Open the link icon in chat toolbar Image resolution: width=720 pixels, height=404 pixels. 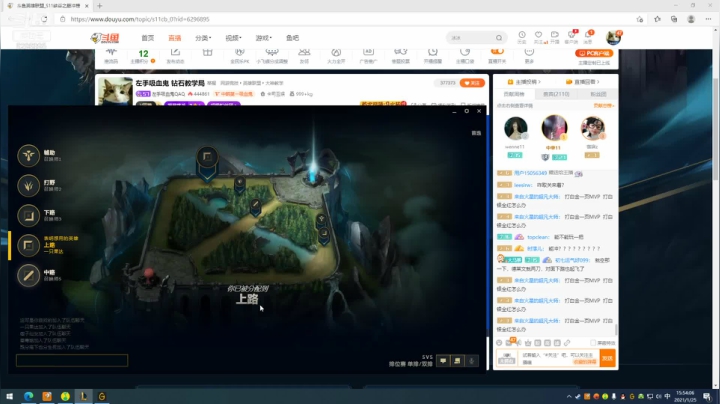pos(567,342)
